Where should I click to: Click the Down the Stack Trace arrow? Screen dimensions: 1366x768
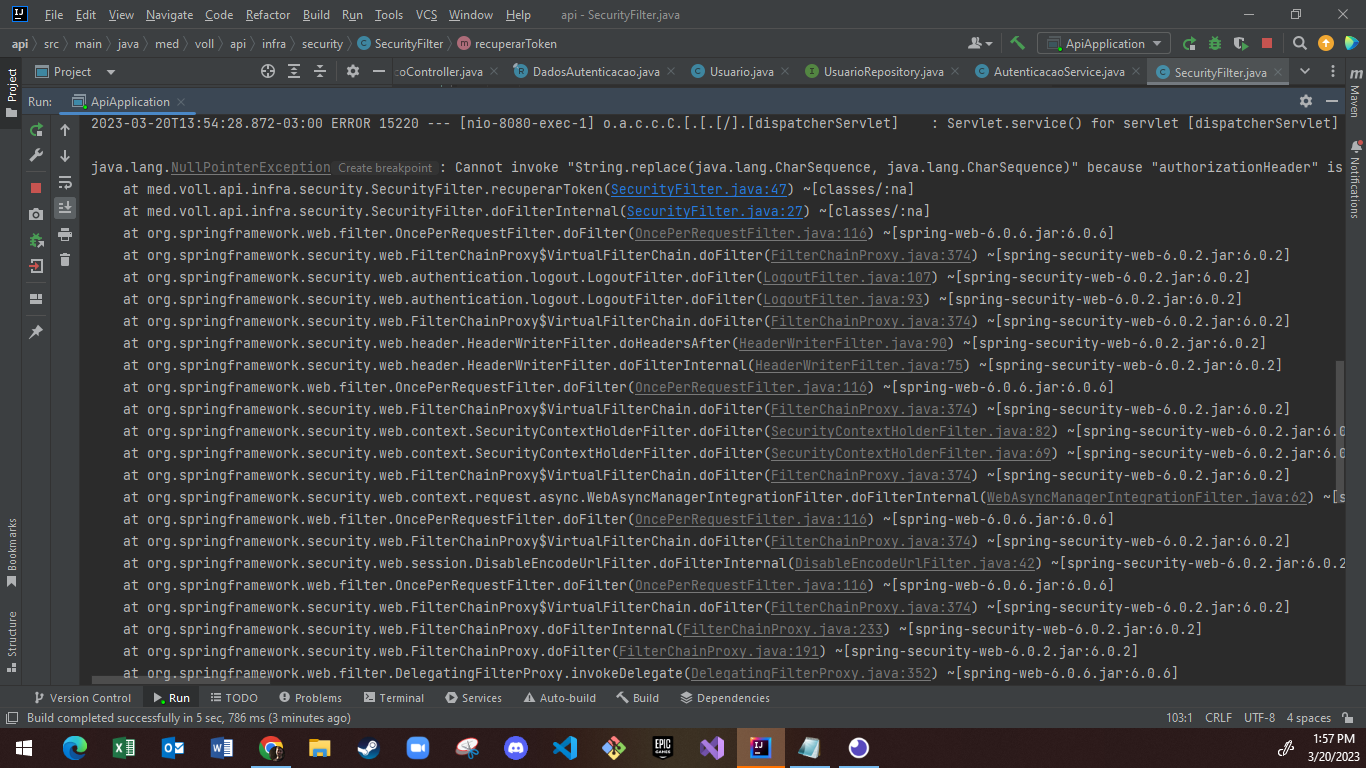tap(65, 156)
